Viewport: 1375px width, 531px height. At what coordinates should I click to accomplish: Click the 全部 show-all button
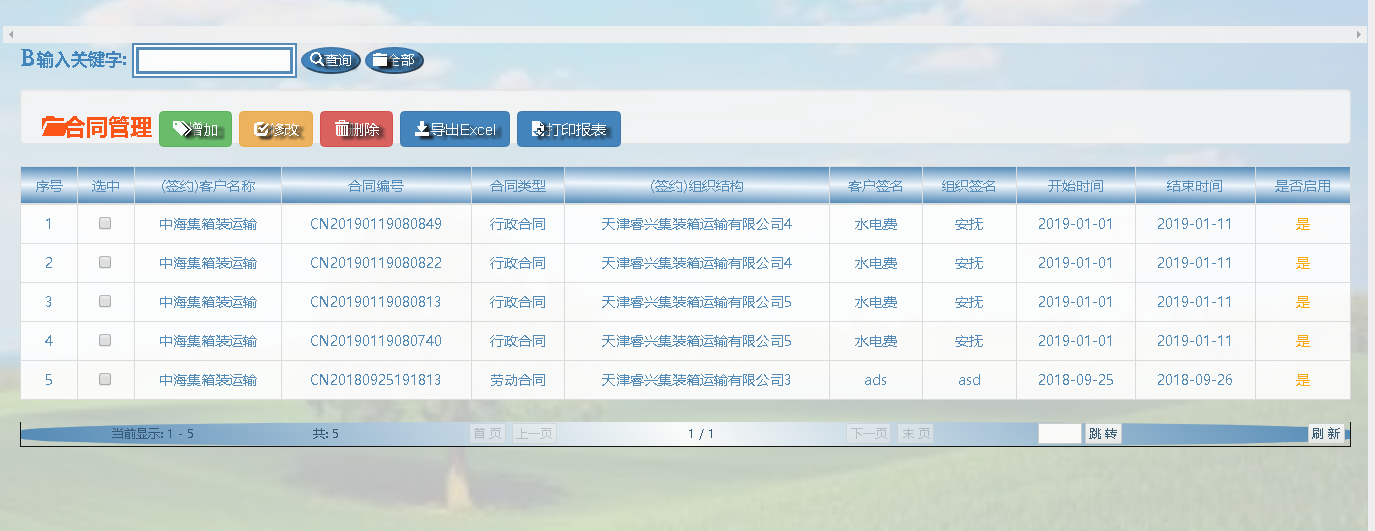click(394, 61)
